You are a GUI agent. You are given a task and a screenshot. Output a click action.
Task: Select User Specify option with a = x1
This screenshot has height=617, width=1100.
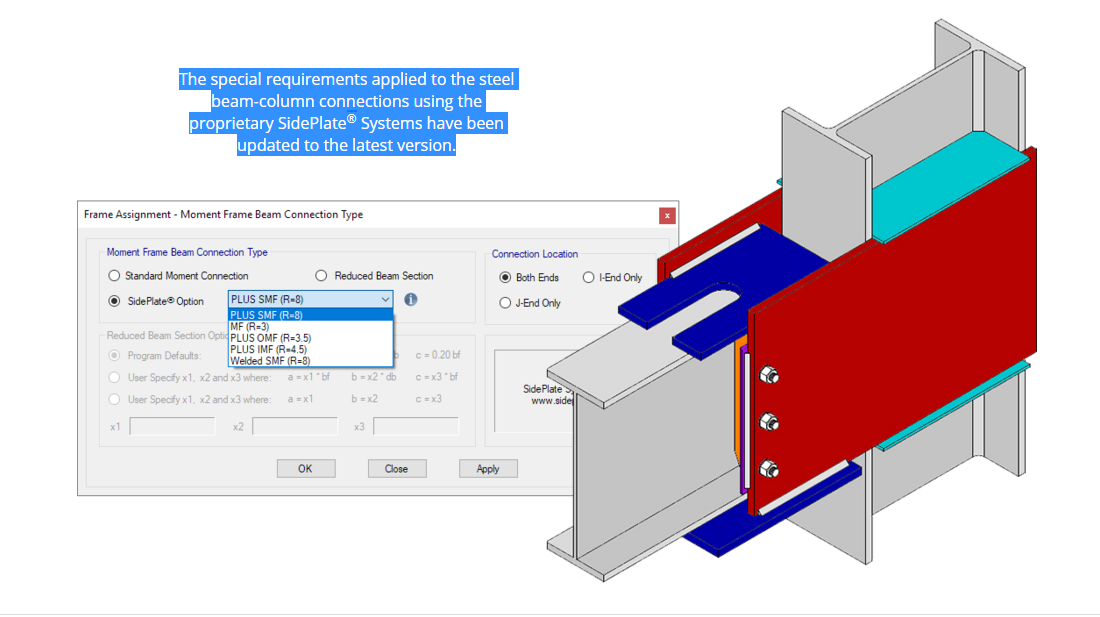(114, 399)
